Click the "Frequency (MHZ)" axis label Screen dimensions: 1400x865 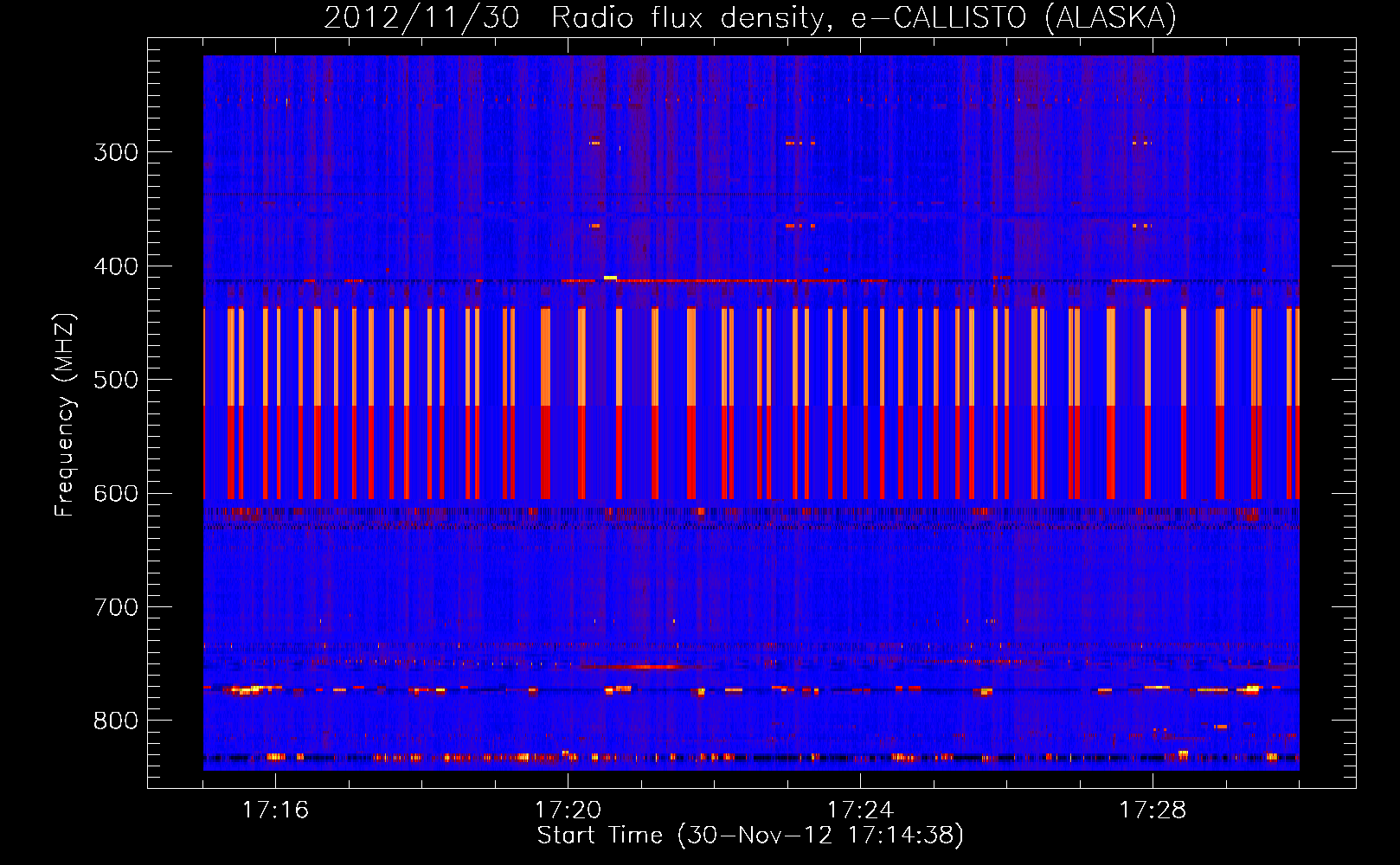pos(65,415)
